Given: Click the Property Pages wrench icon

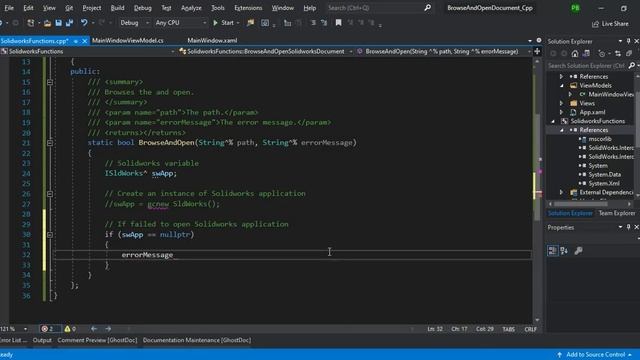Looking at the screenshot, I should coord(578,251).
